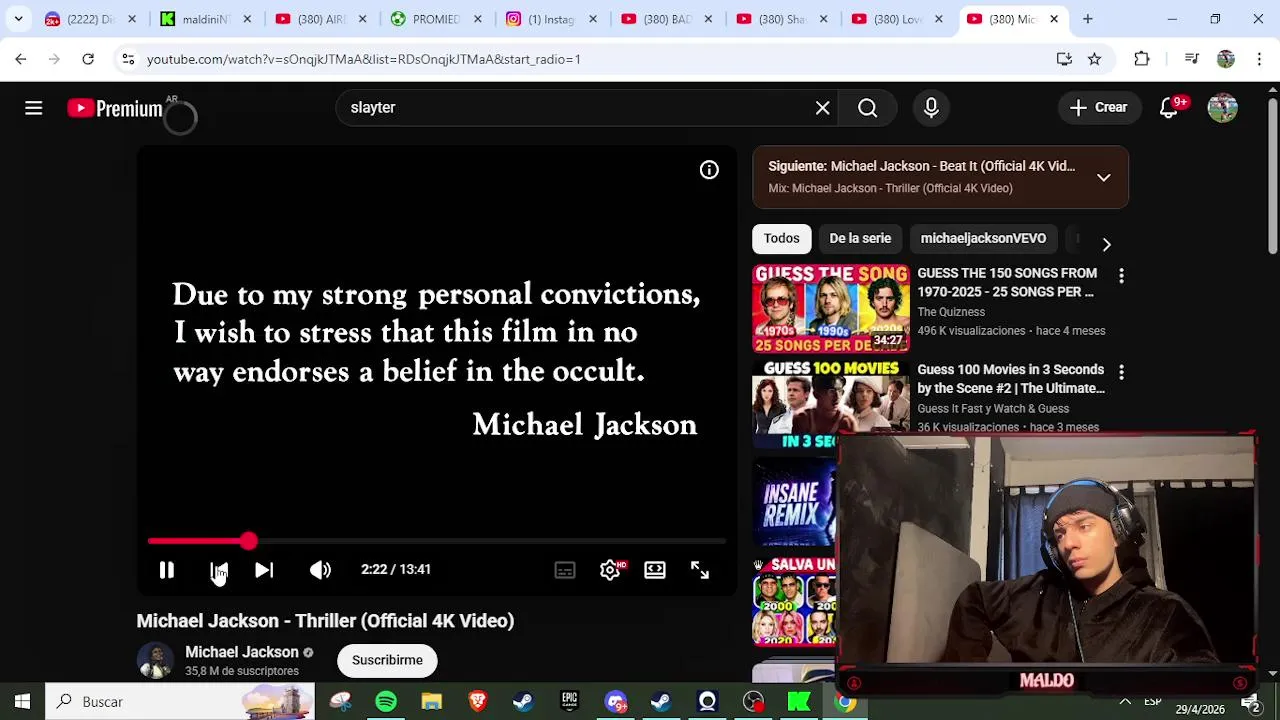Click the install app icon in address bar
Screen dimensions: 1280x720
coord(1064,59)
